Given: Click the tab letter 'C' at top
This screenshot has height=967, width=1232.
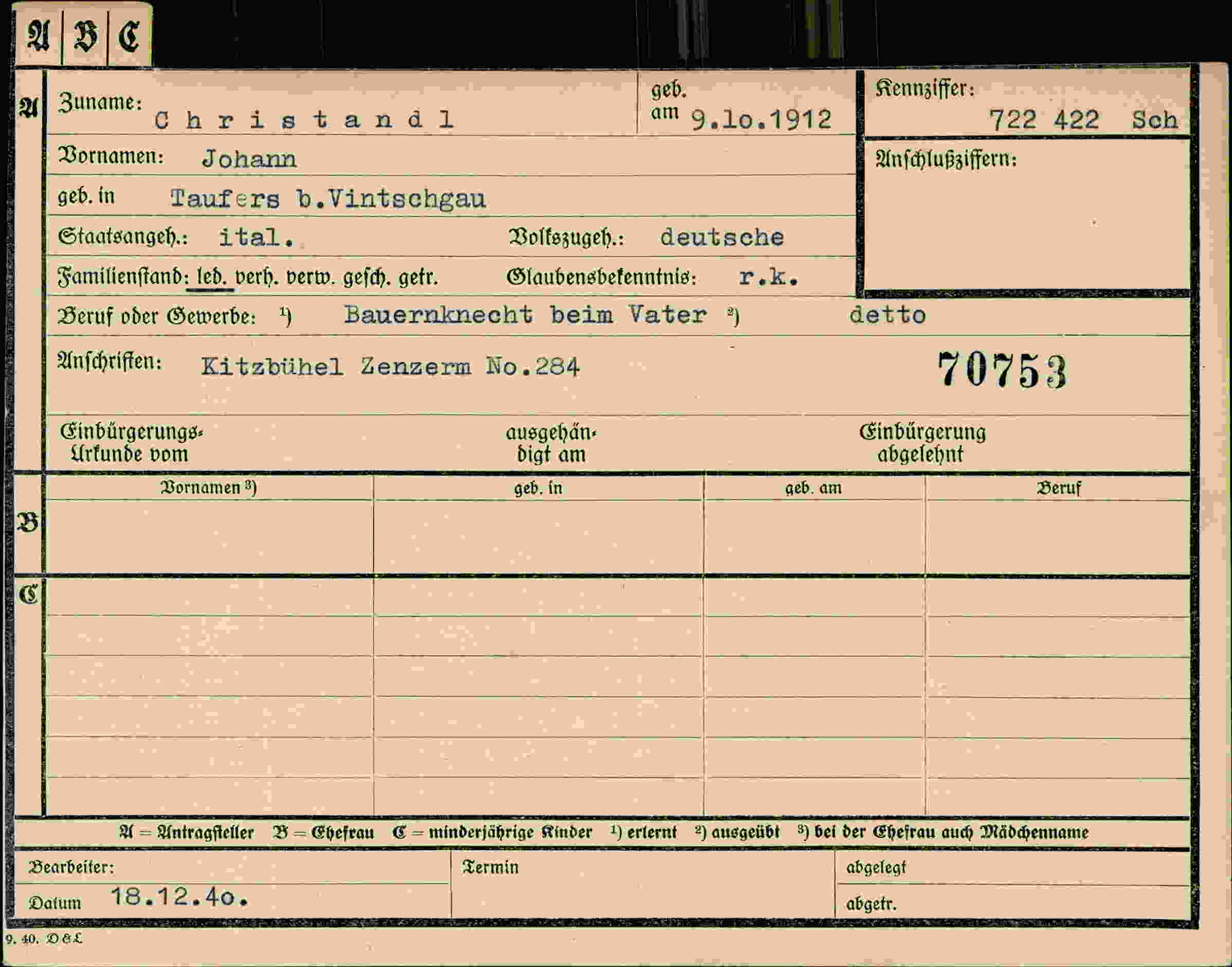Looking at the screenshot, I should click(x=129, y=35).
